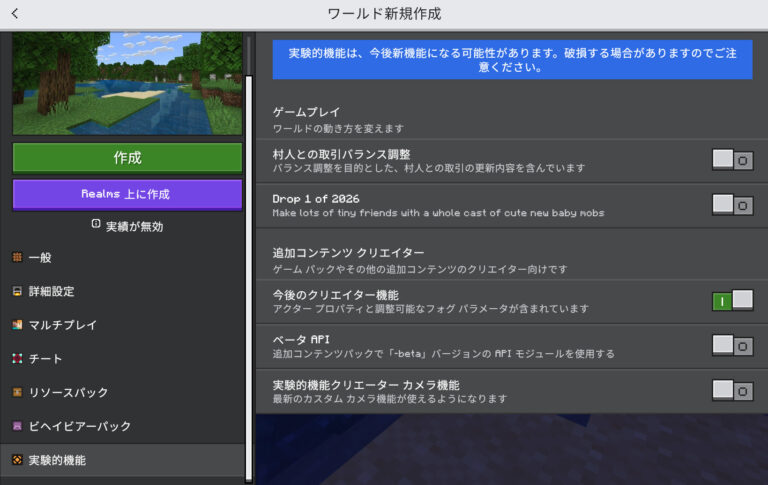
Task: Click the 一般 settings icon
Action: coord(17,258)
